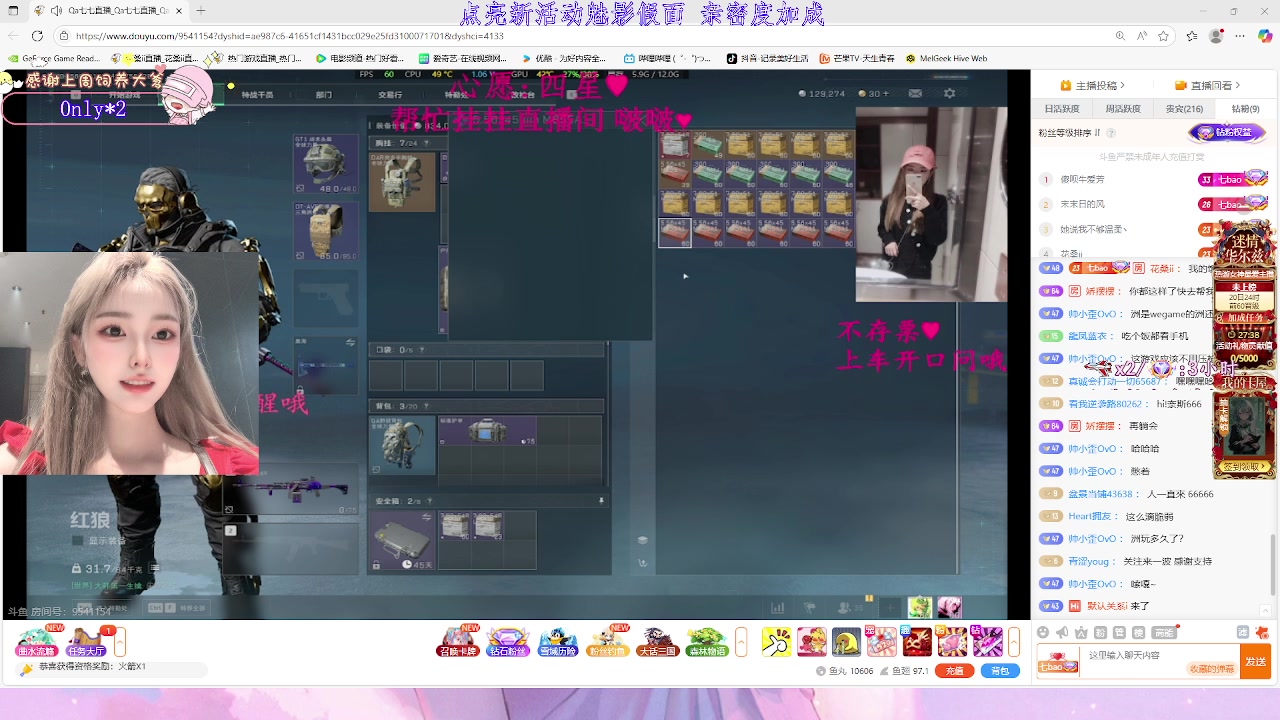Screen dimensions: 1280x720
Task: Open the 大话三国 game icon
Action: point(656,641)
